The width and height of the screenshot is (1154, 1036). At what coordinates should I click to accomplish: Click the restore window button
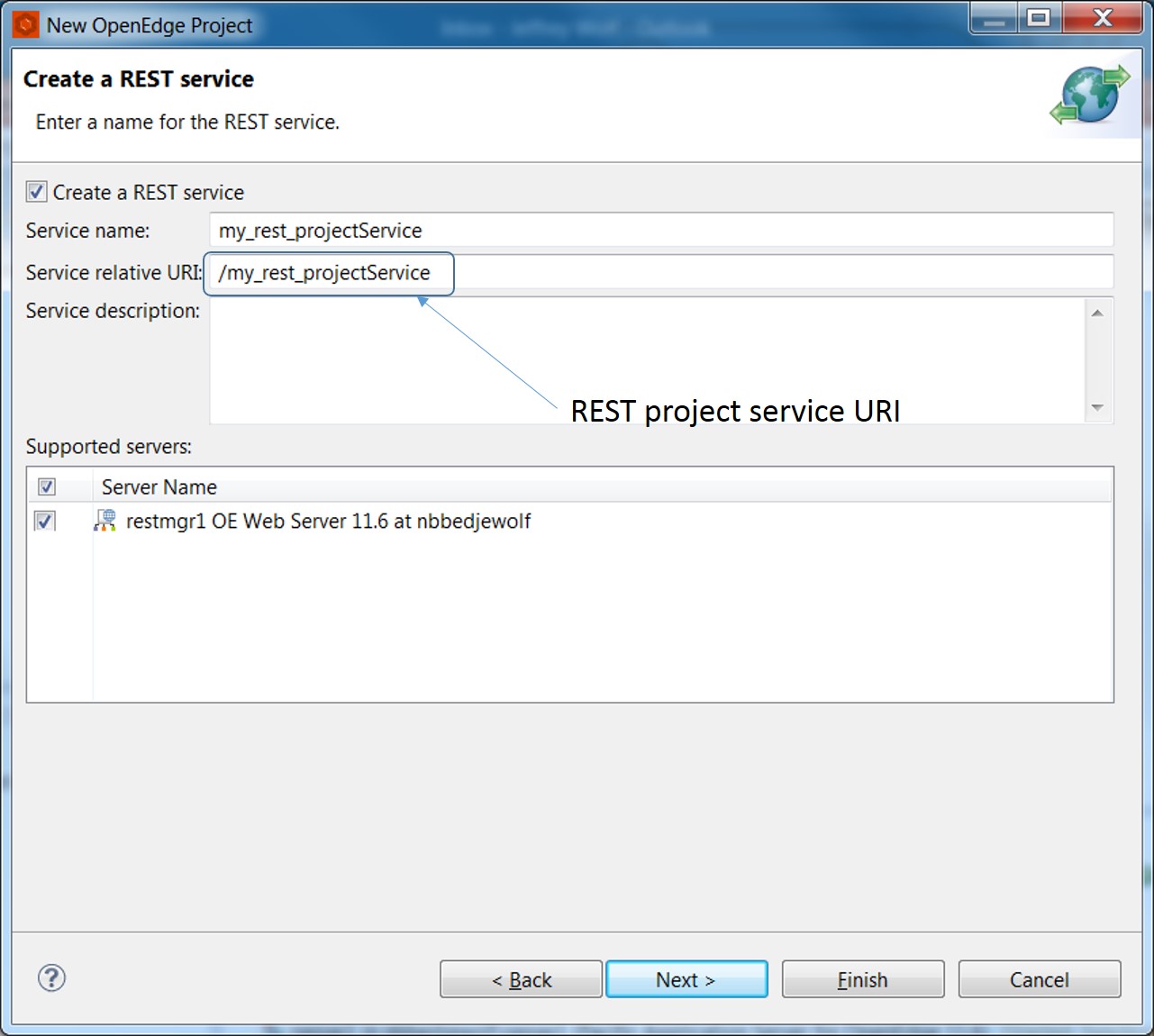point(1038,17)
